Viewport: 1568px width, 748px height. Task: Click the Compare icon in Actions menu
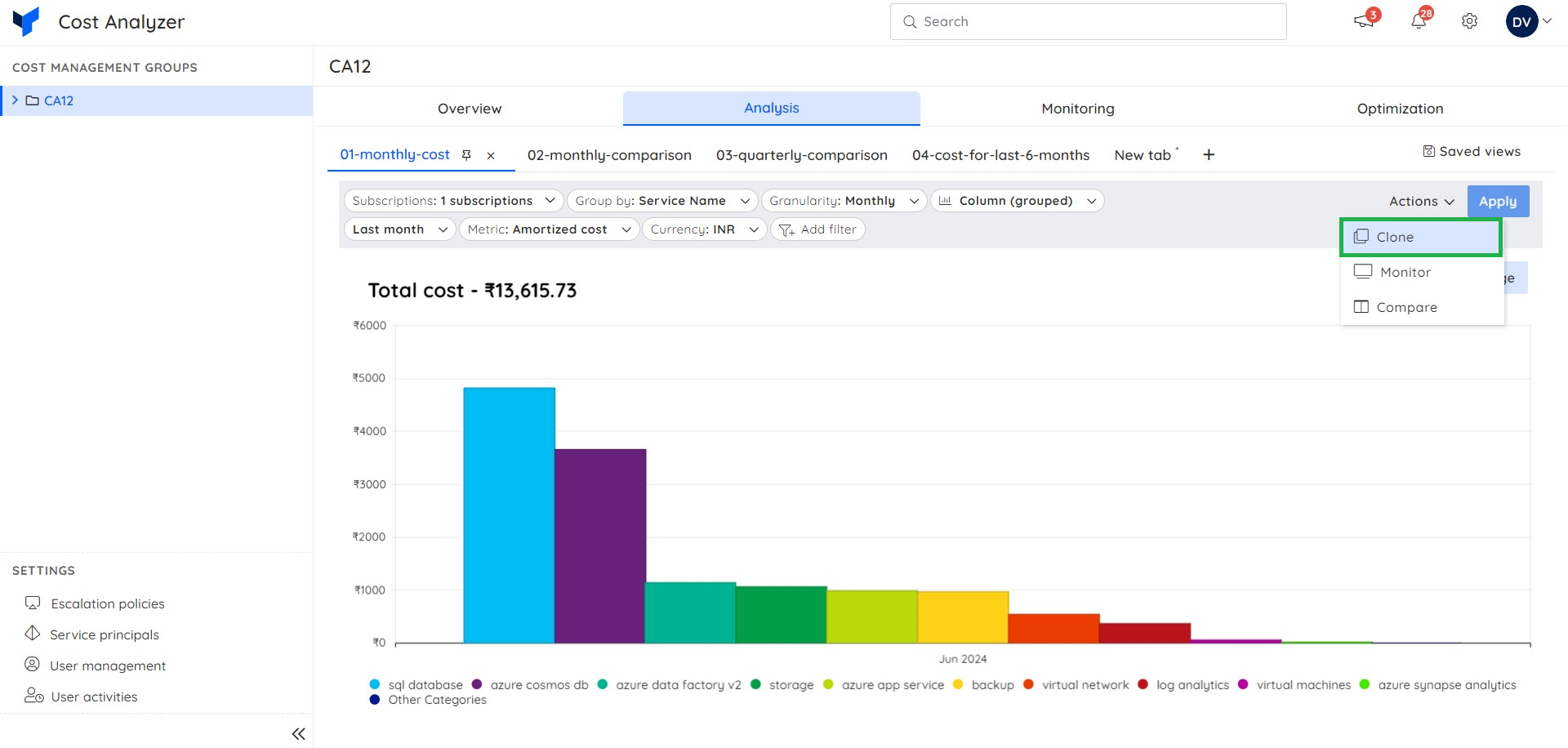pyautogui.click(x=1361, y=306)
